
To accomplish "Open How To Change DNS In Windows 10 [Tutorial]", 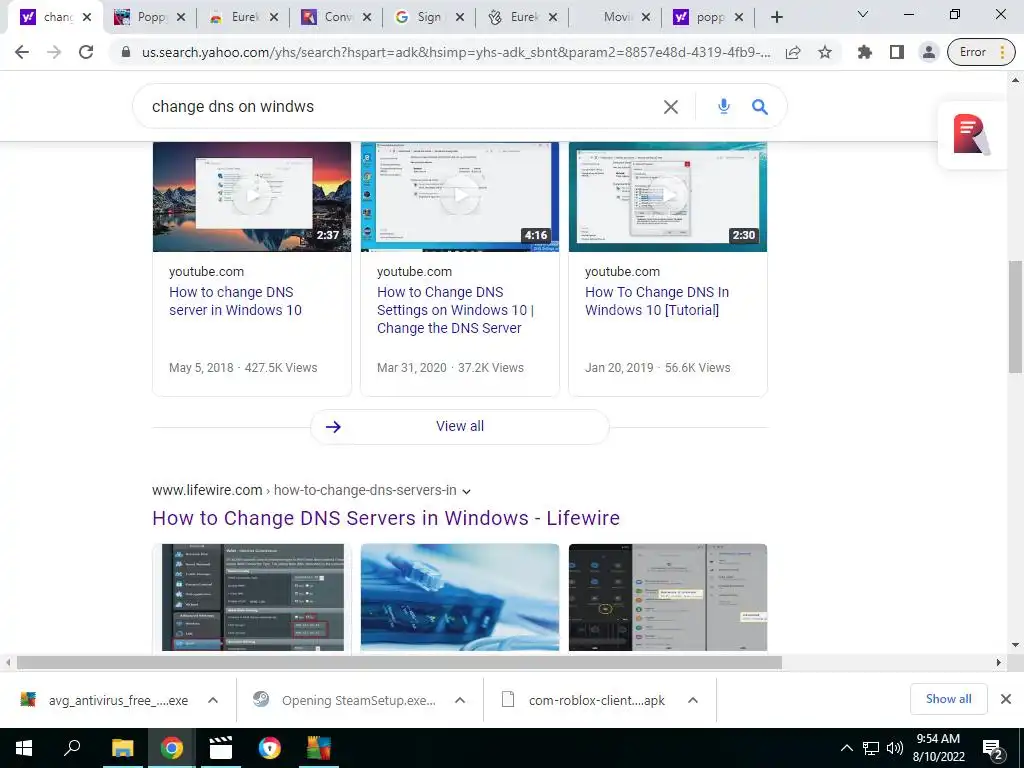I will (657, 301).
